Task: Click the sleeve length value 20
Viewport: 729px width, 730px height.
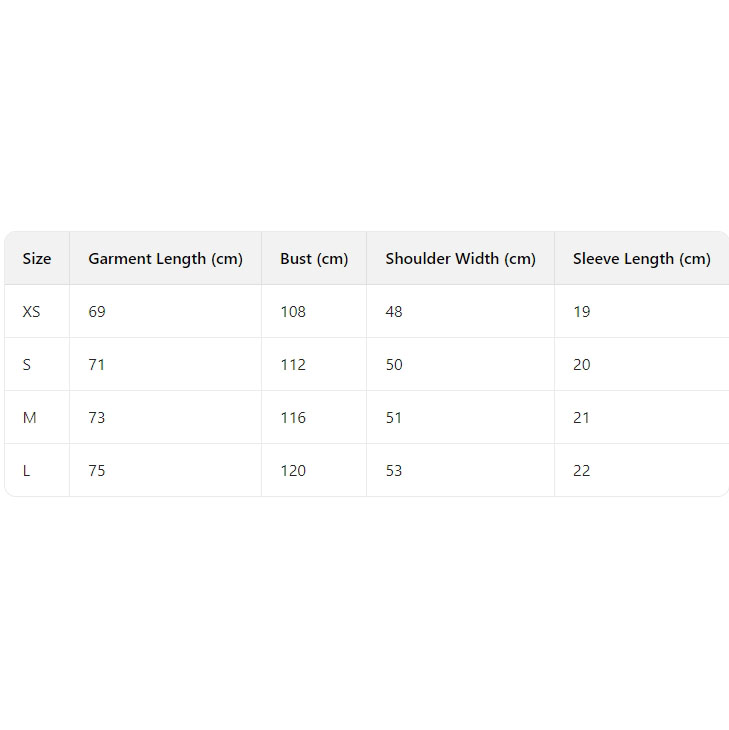Action: click(582, 365)
